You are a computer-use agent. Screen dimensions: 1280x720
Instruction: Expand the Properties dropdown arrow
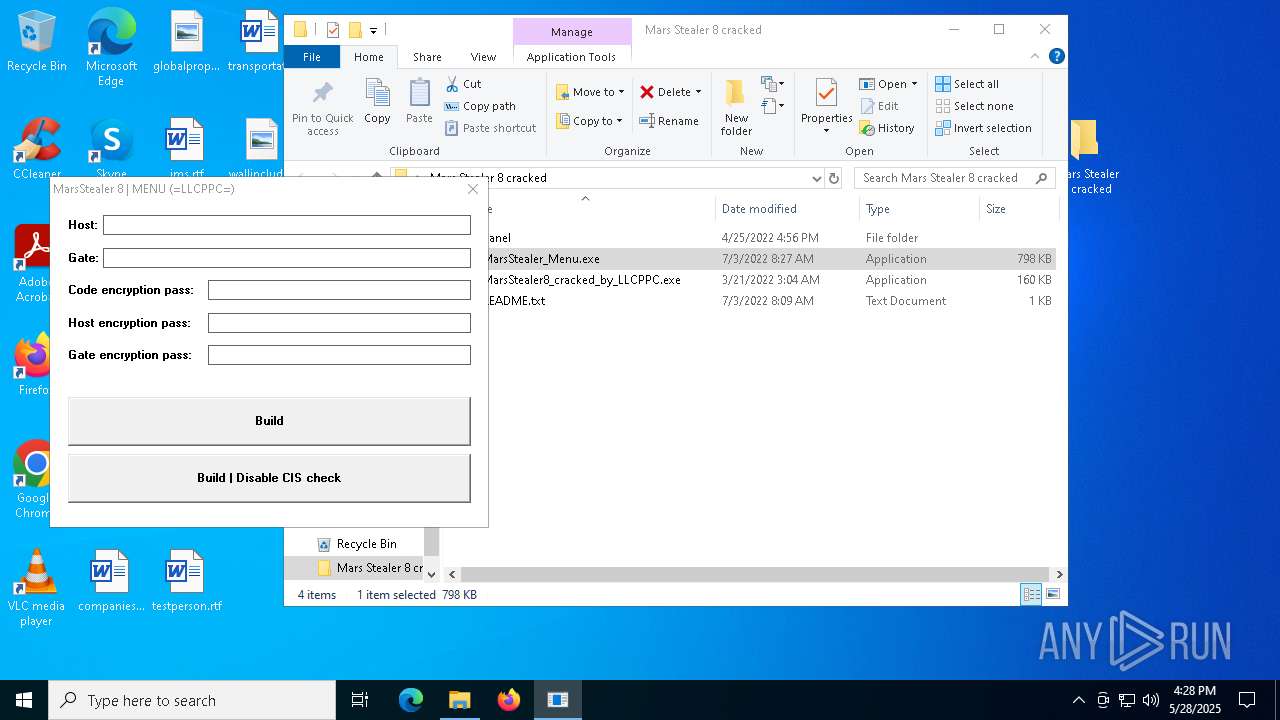click(826, 131)
